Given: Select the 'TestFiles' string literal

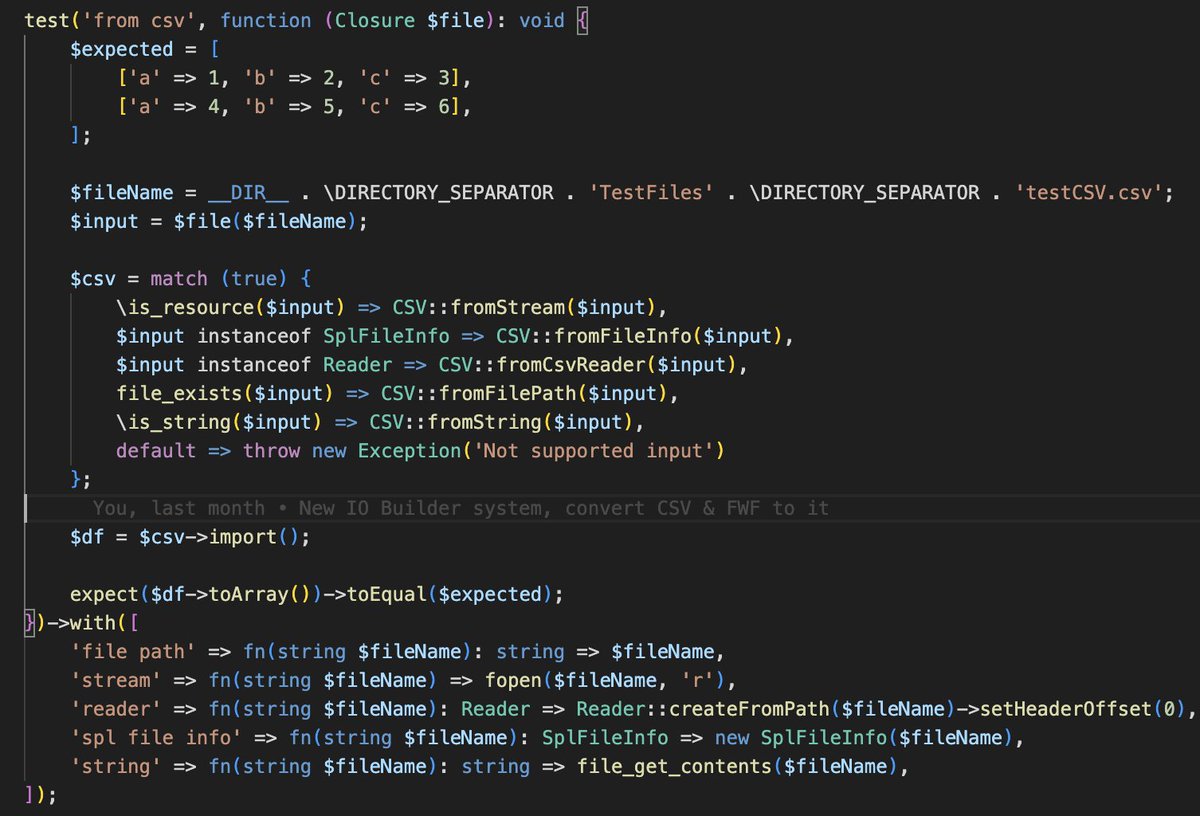Looking at the screenshot, I should click(x=653, y=192).
